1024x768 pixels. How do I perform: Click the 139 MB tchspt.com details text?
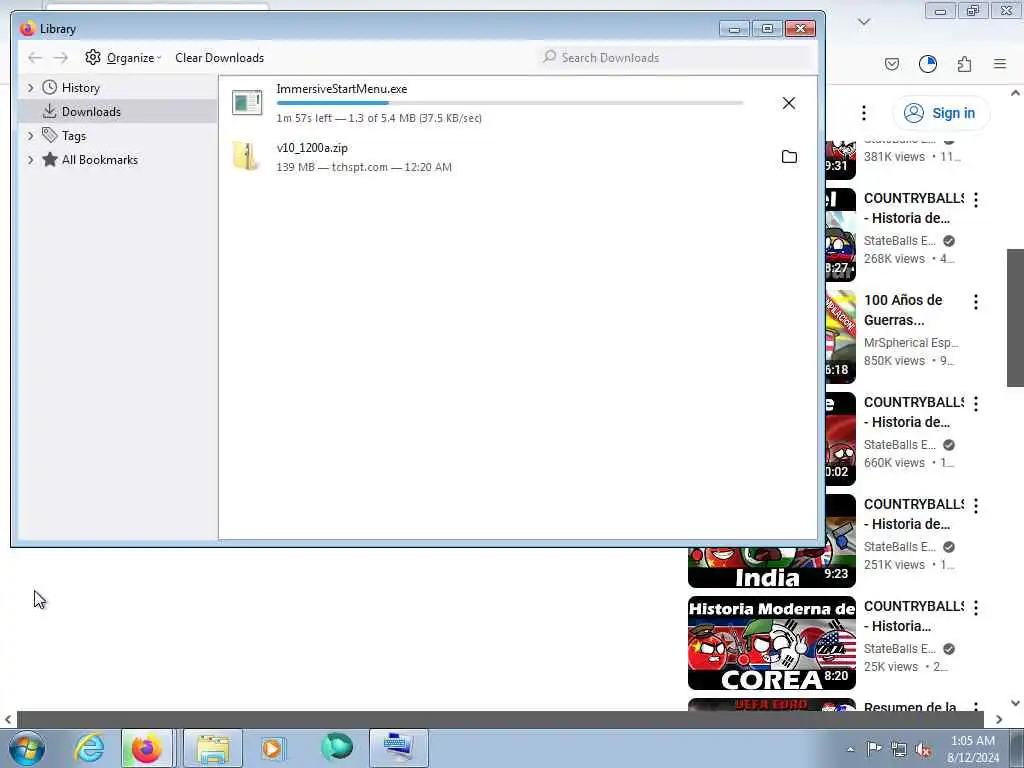[x=364, y=167]
